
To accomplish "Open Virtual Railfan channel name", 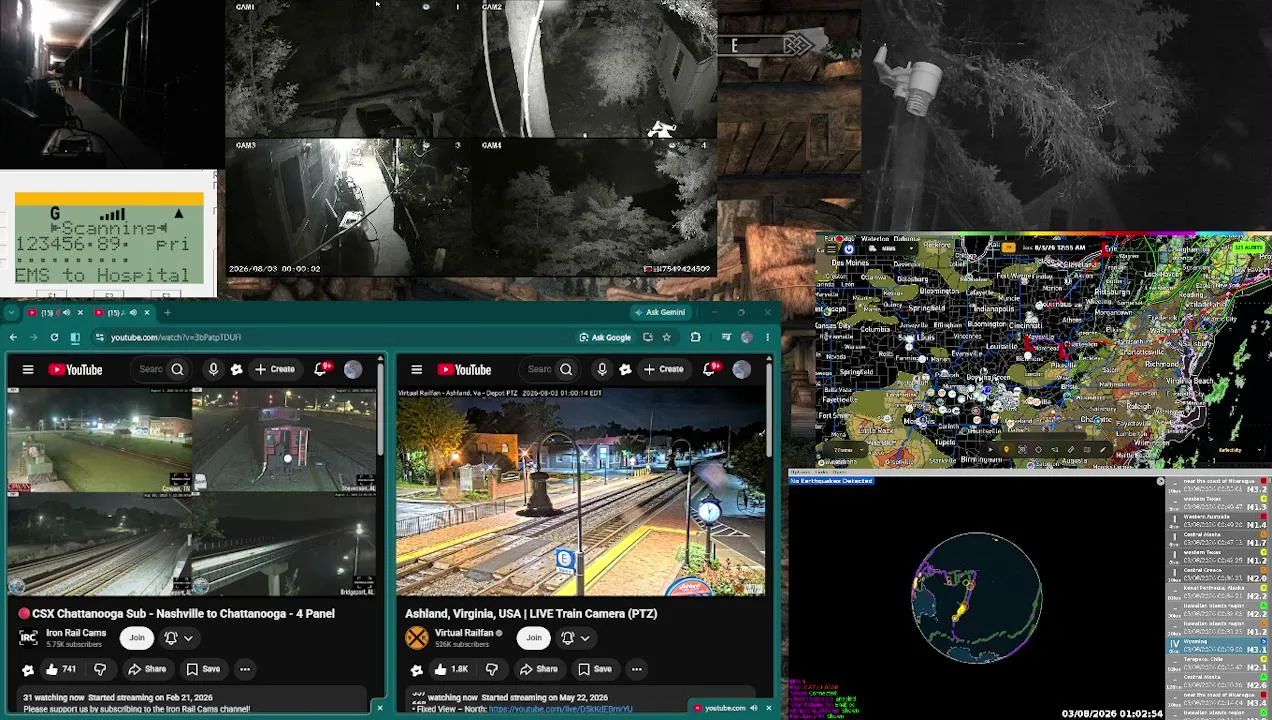I will [465, 633].
